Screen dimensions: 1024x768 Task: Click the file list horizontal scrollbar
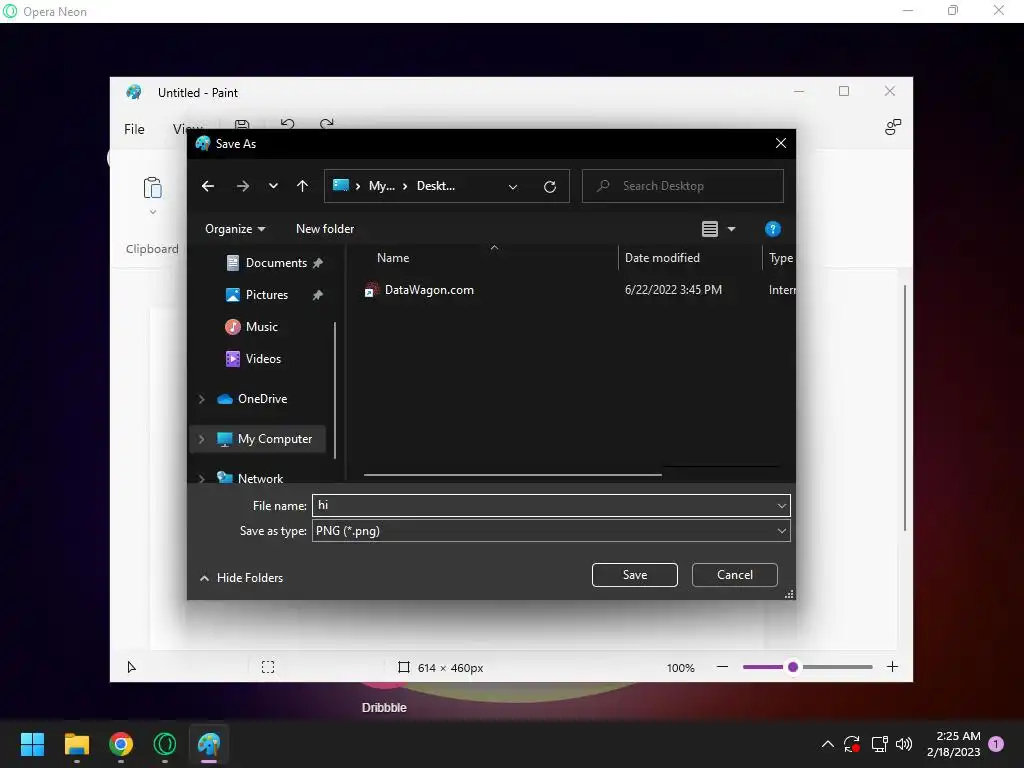[x=513, y=475]
